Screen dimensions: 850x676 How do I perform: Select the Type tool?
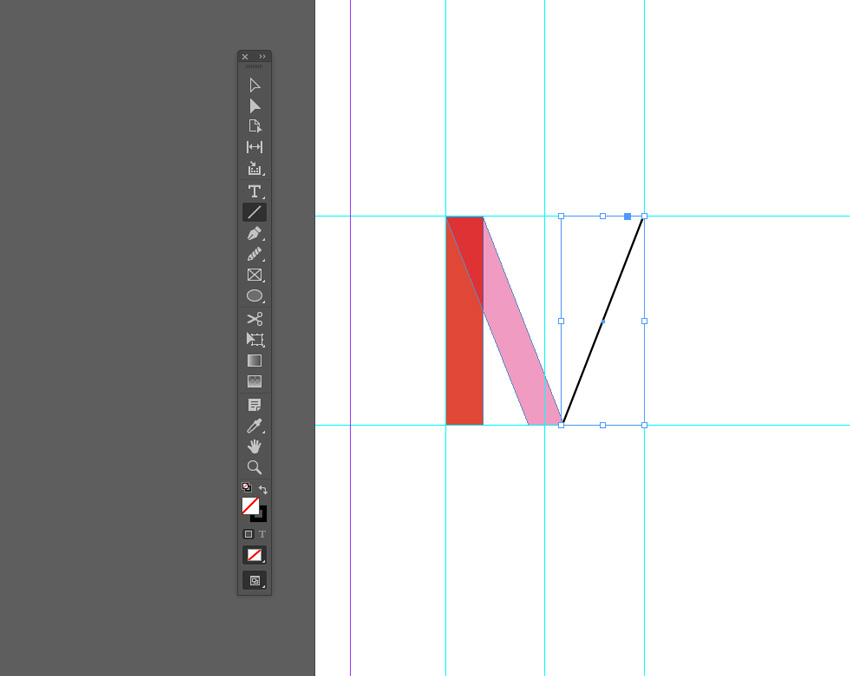254,191
